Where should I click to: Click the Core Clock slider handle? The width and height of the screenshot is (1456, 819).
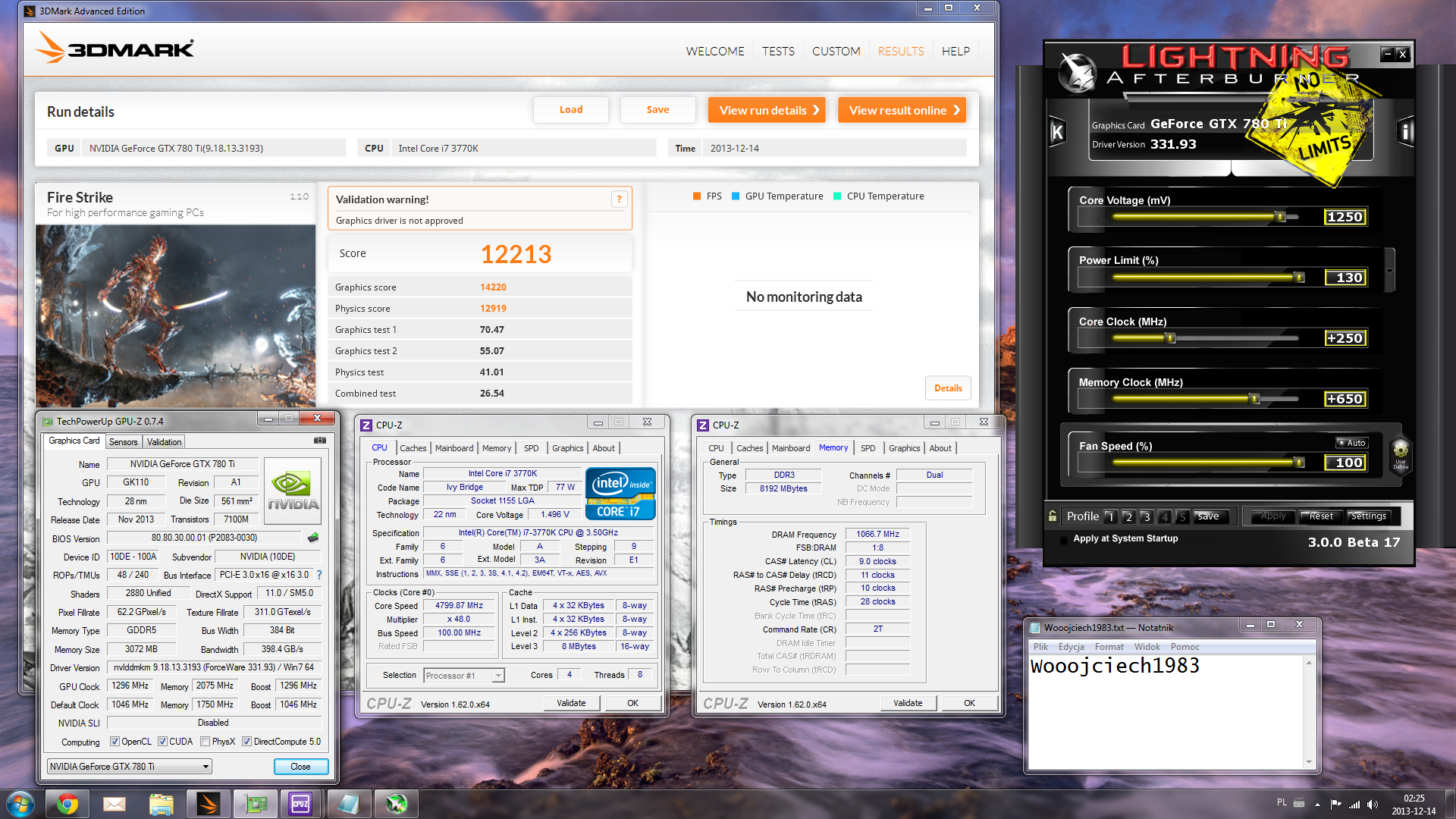(1171, 338)
